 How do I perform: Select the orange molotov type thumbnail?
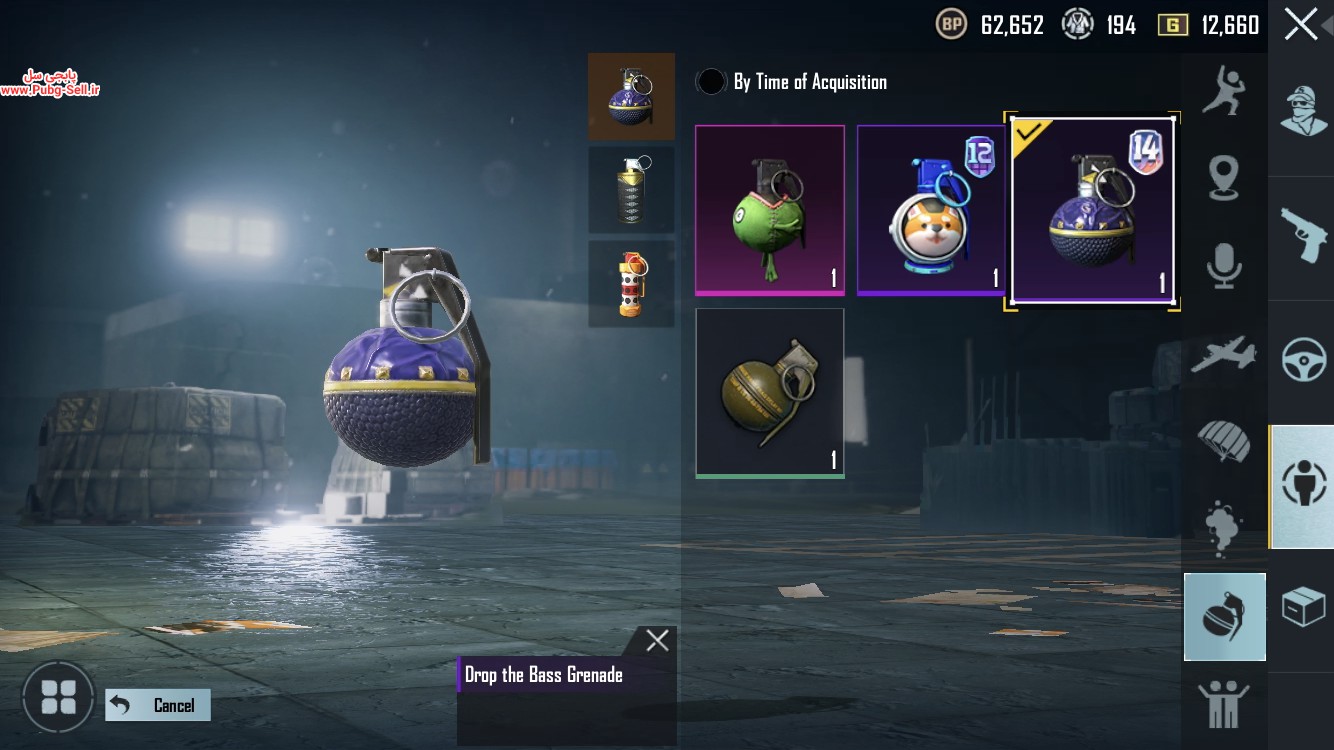631,284
